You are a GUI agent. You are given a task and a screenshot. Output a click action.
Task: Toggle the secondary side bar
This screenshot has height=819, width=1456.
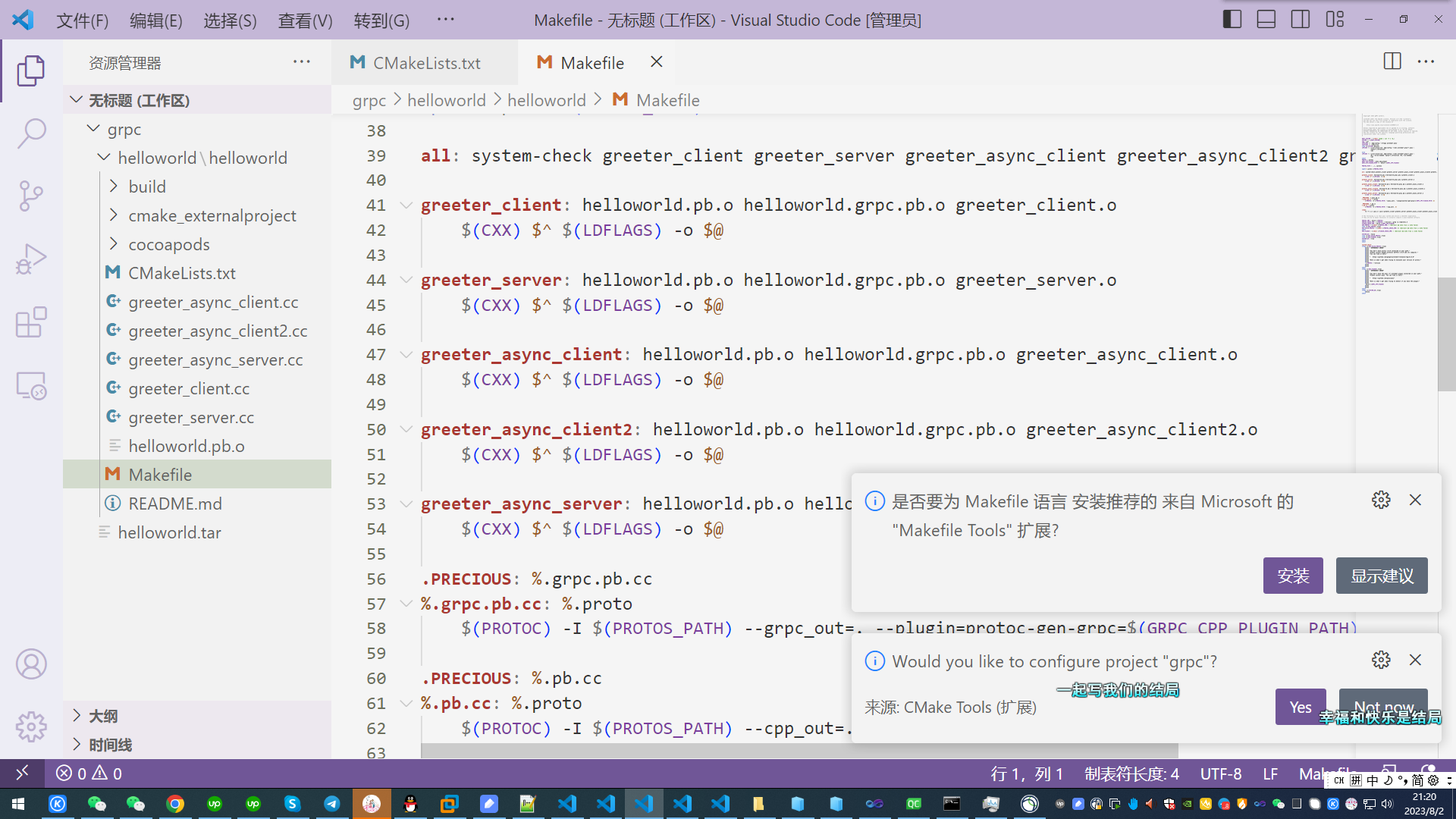[x=1300, y=19]
